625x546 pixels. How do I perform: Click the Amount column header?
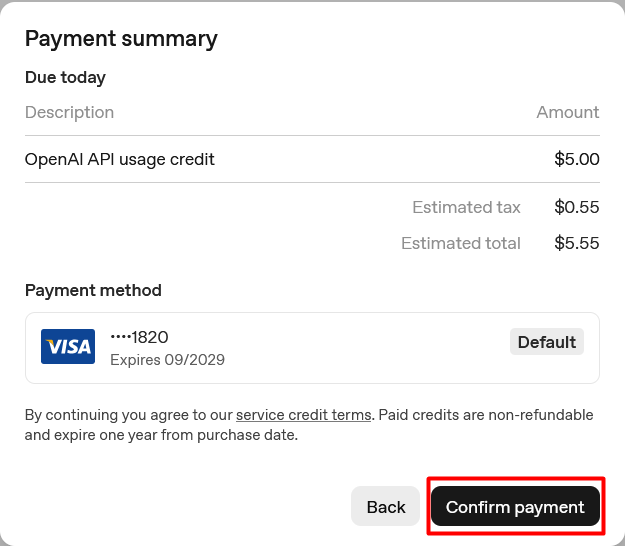(567, 112)
